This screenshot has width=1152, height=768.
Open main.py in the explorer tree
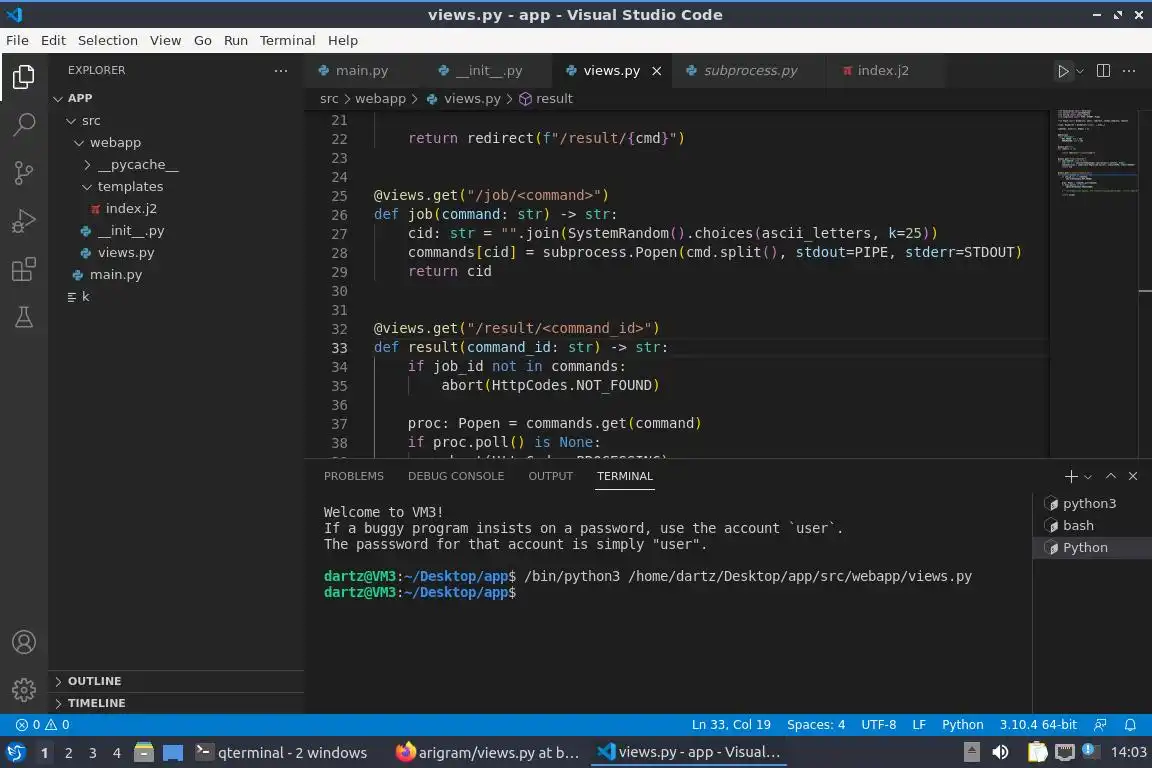point(115,275)
